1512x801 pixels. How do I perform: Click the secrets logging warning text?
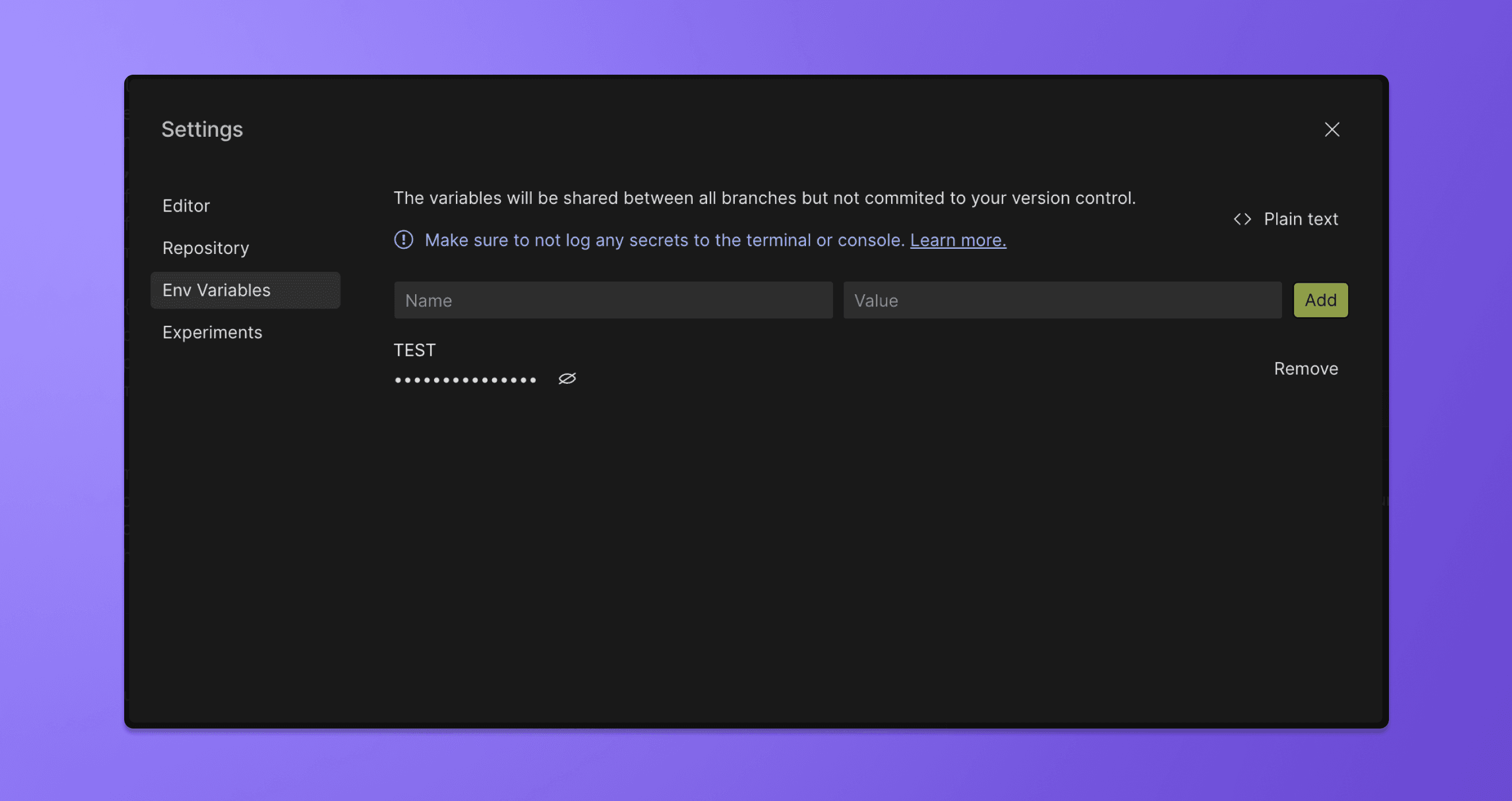pyautogui.click(x=663, y=240)
